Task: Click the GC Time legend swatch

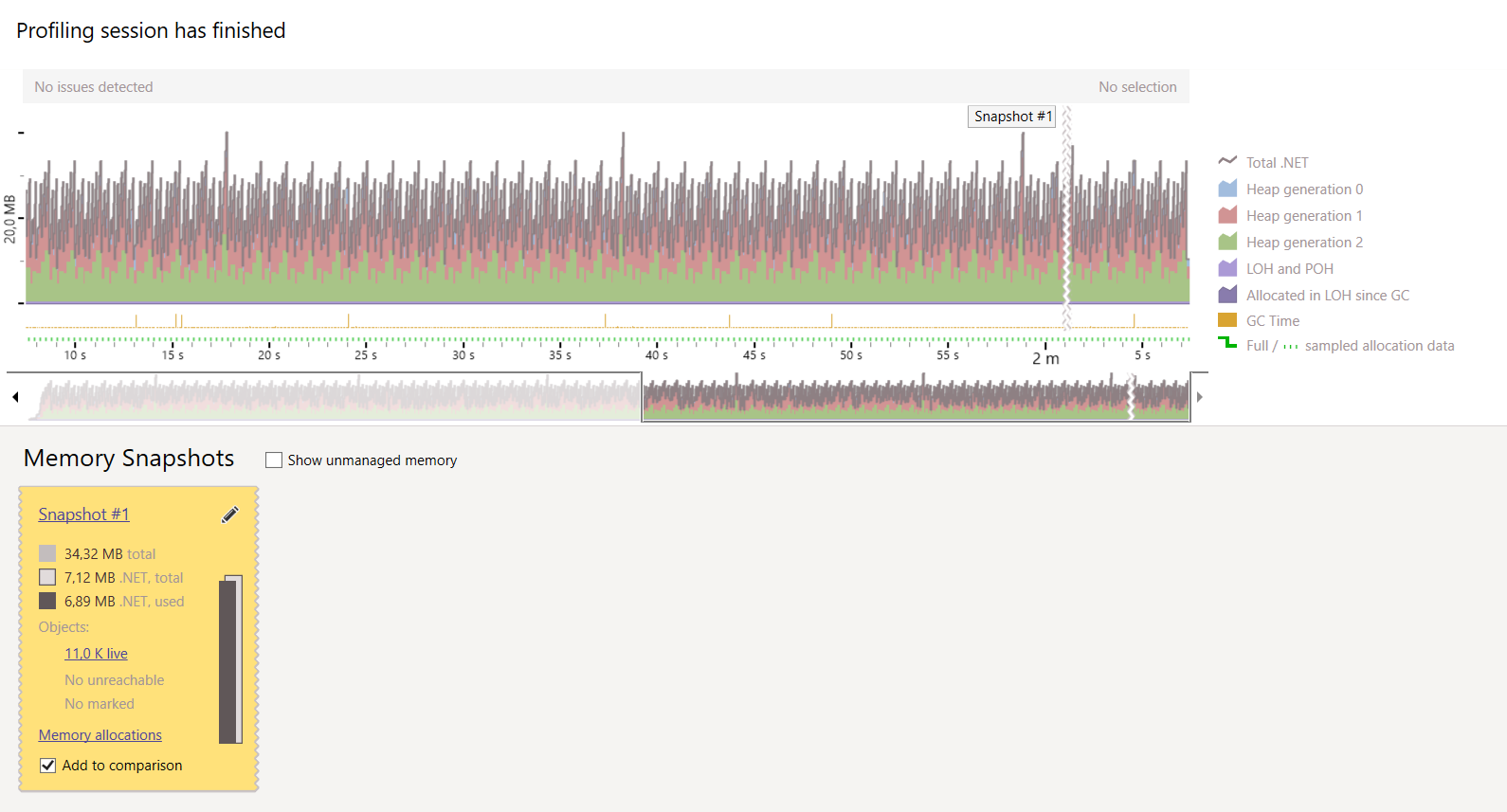Action: click(x=1227, y=320)
